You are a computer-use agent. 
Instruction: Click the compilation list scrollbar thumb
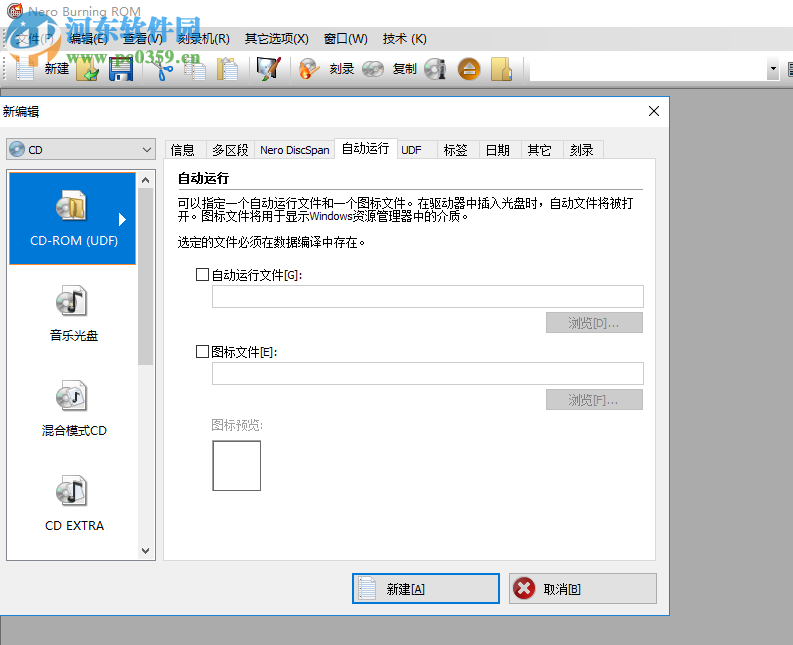146,276
